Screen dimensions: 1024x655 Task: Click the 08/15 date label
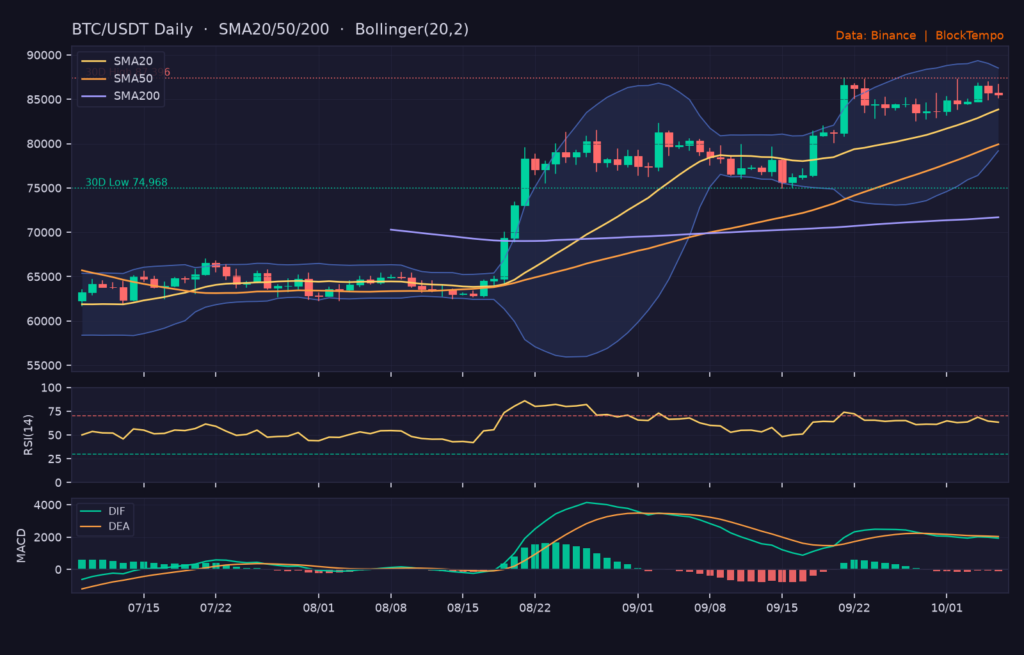click(x=462, y=608)
